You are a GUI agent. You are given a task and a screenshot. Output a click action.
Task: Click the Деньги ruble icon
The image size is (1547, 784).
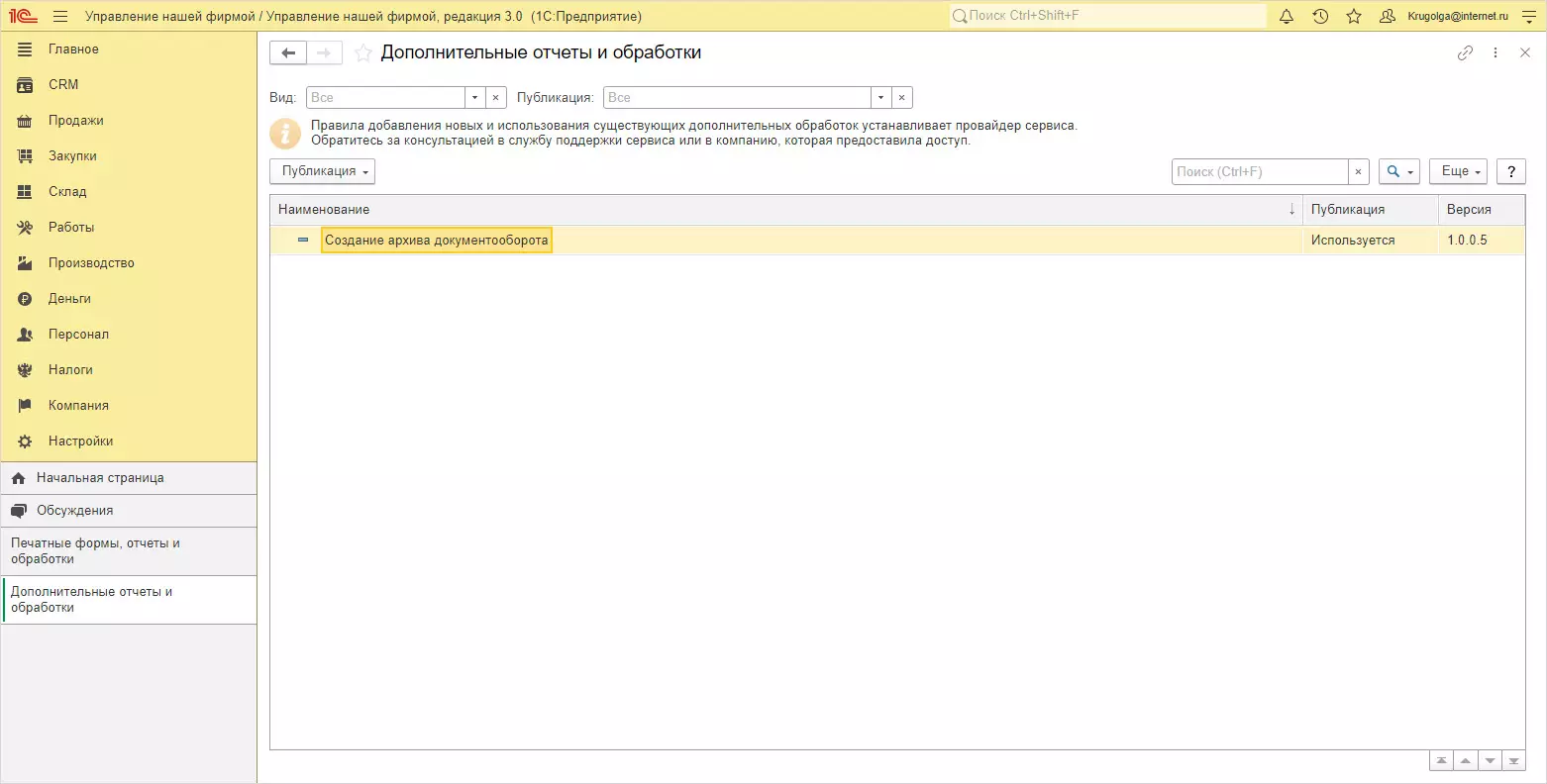tap(25, 299)
